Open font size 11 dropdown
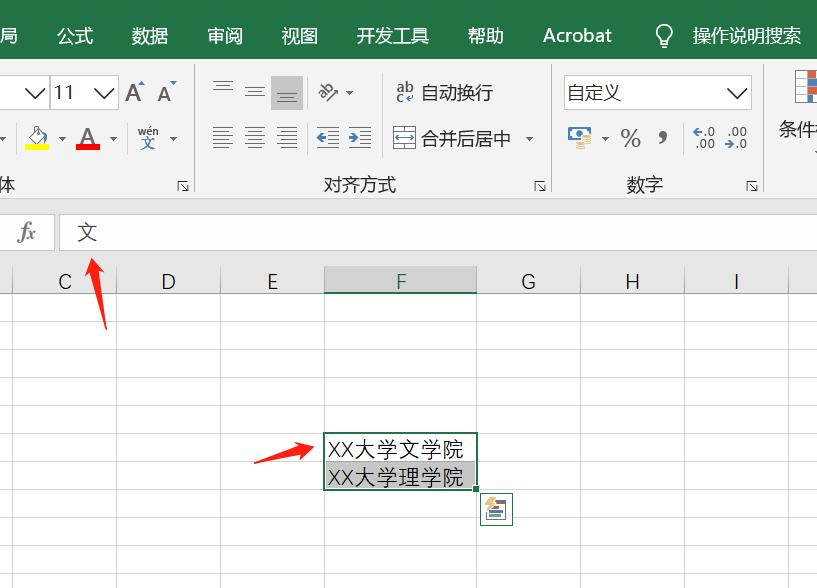The width and height of the screenshot is (817, 588). point(104,93)
